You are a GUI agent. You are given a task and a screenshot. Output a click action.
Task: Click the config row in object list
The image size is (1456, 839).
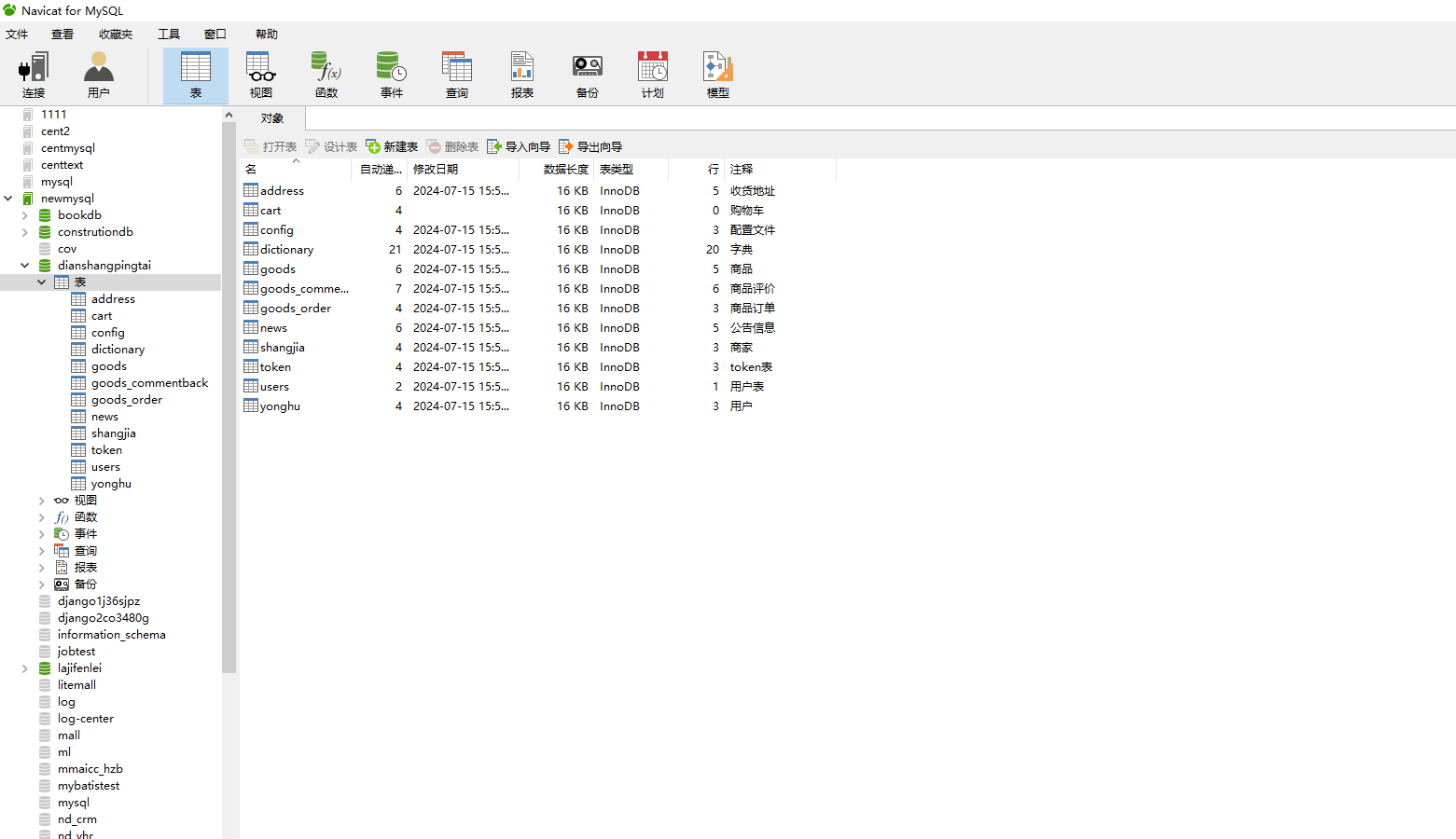coord(538,229)
